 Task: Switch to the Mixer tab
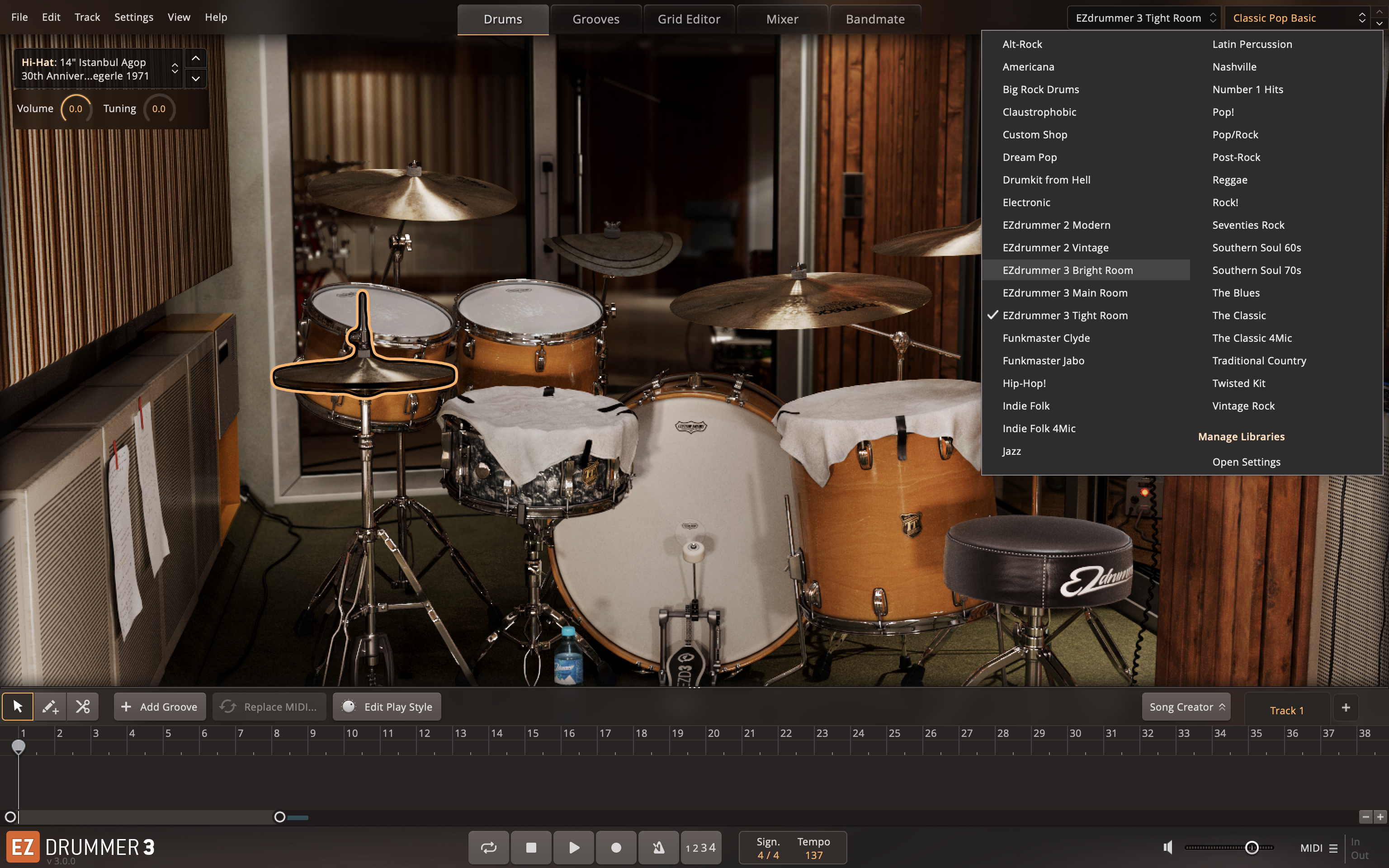pos(782,19)
